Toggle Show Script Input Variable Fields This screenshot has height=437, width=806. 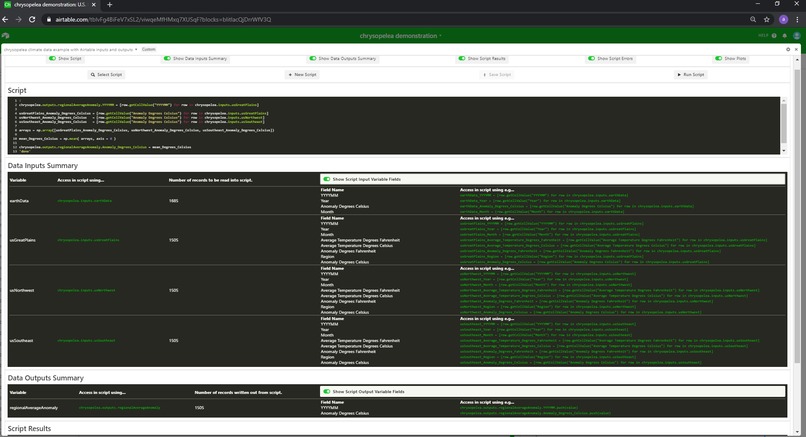(x=326, y=179)
